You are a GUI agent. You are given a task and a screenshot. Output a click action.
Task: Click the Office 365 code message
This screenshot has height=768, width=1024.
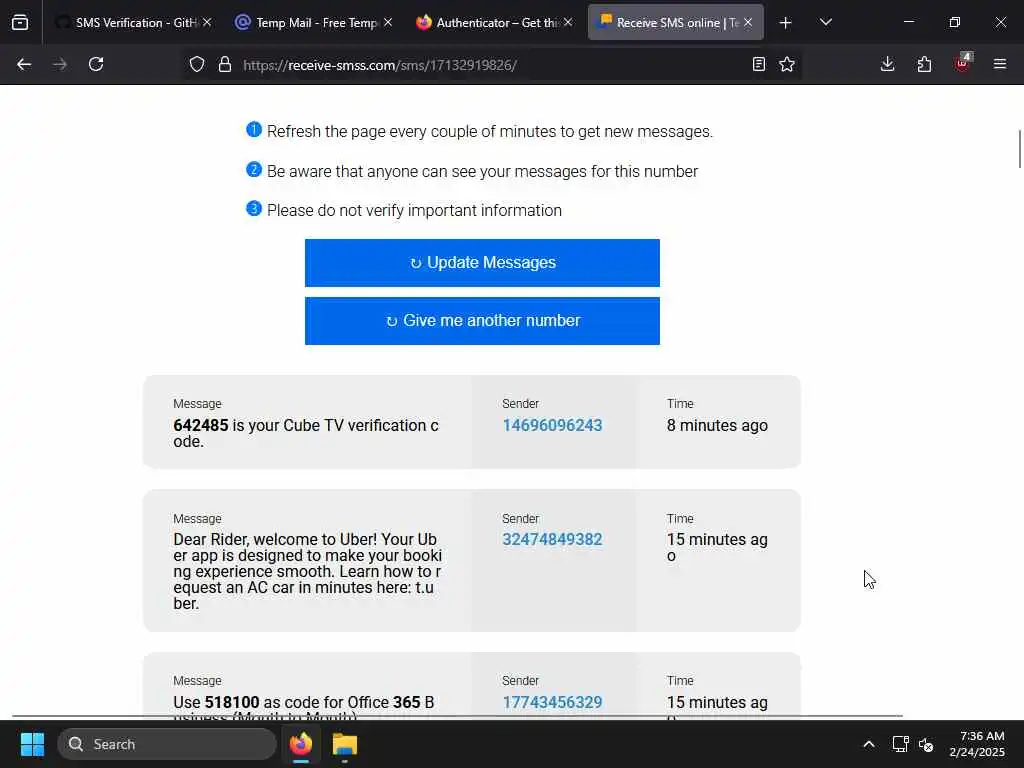tap(304, 707)
